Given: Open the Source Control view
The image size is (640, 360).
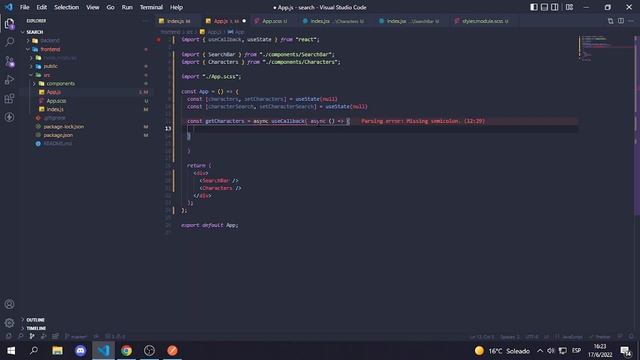Looking at the screenshot, I should click(x=9, y=62).
